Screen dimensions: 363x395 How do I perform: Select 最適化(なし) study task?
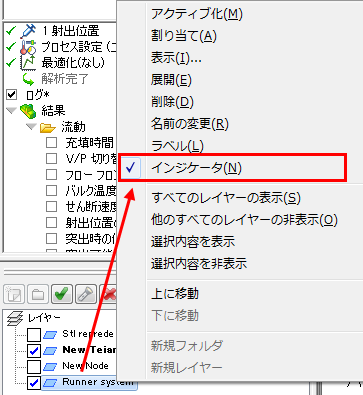73,63
